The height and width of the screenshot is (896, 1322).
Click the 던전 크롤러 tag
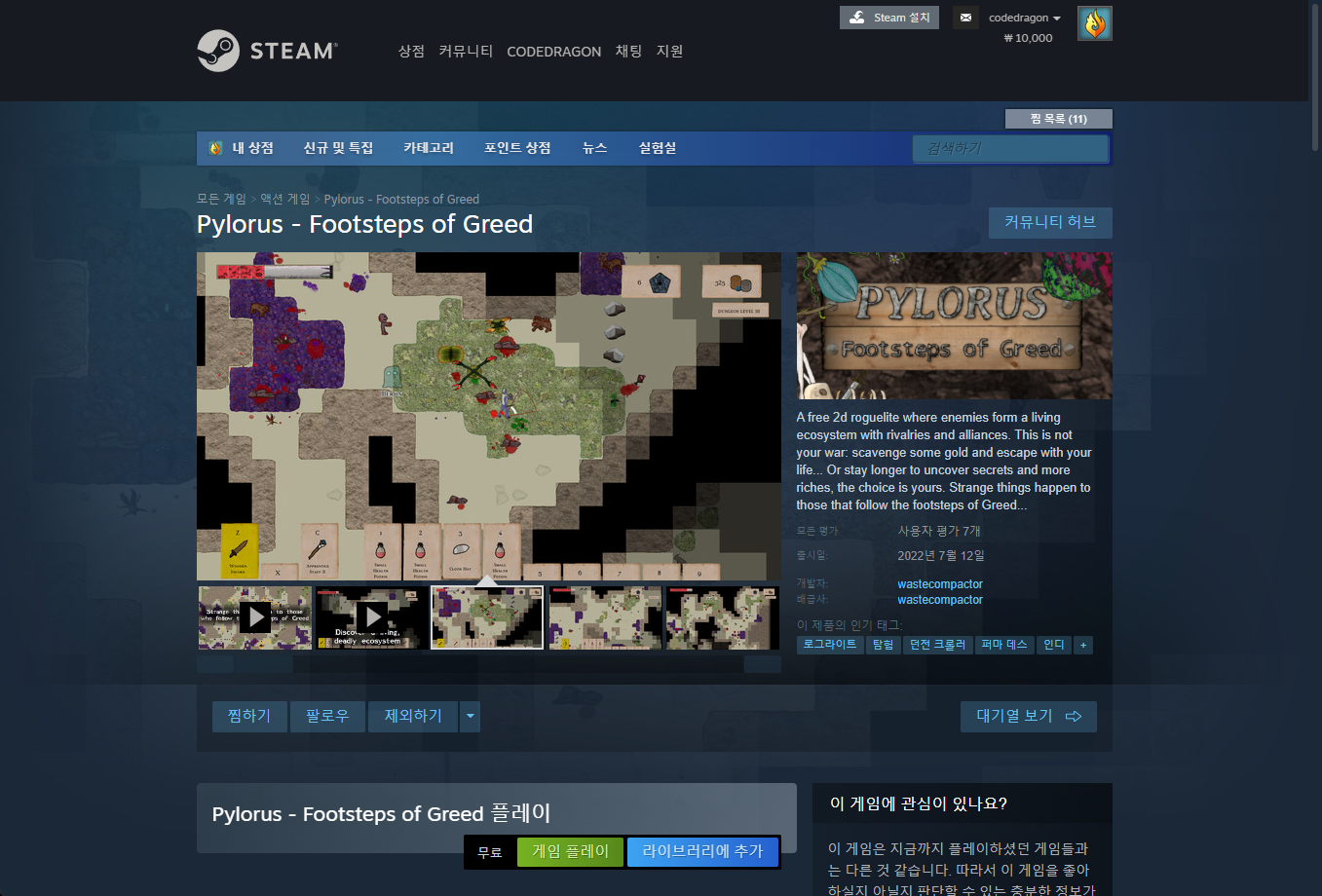coord(938,645)
